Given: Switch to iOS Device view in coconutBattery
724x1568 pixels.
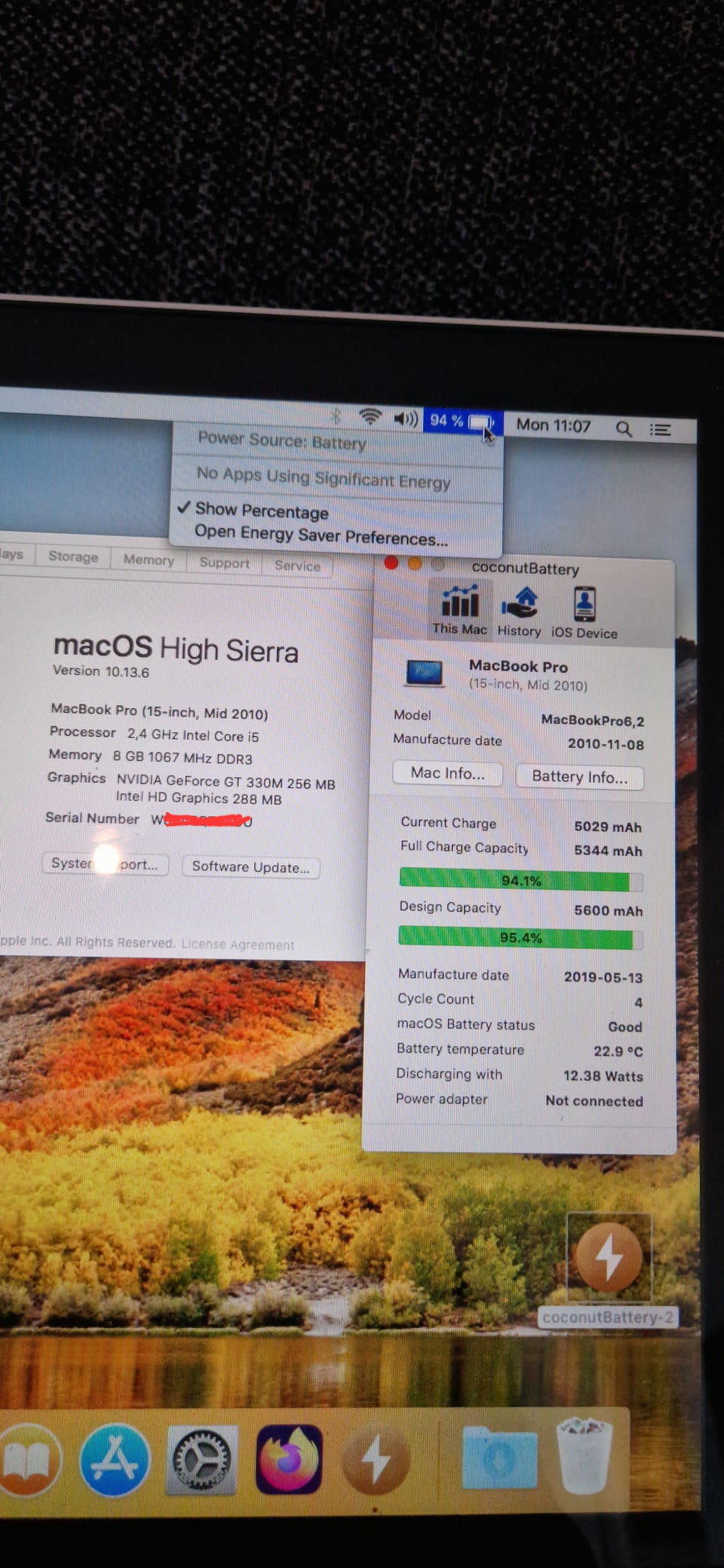Looking at the screenshot, I should [x=584, y=614].
